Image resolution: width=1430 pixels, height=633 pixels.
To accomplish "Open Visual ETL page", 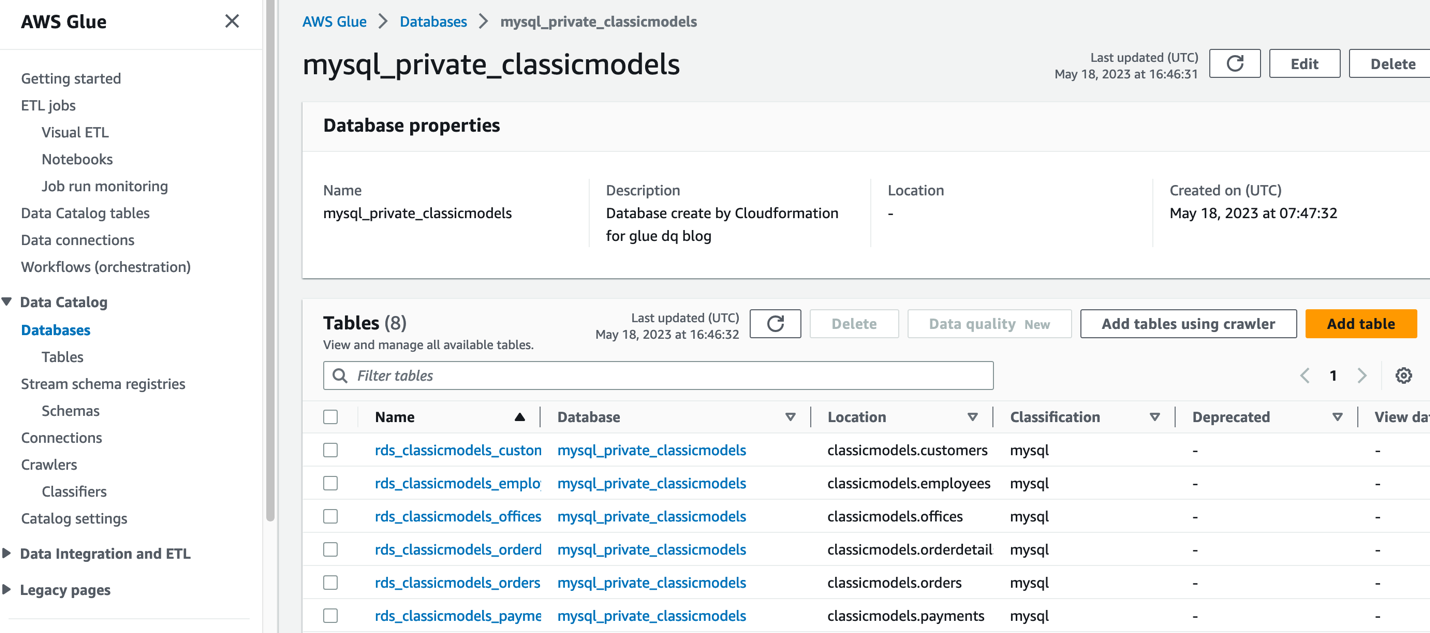I will click(75, 132).
